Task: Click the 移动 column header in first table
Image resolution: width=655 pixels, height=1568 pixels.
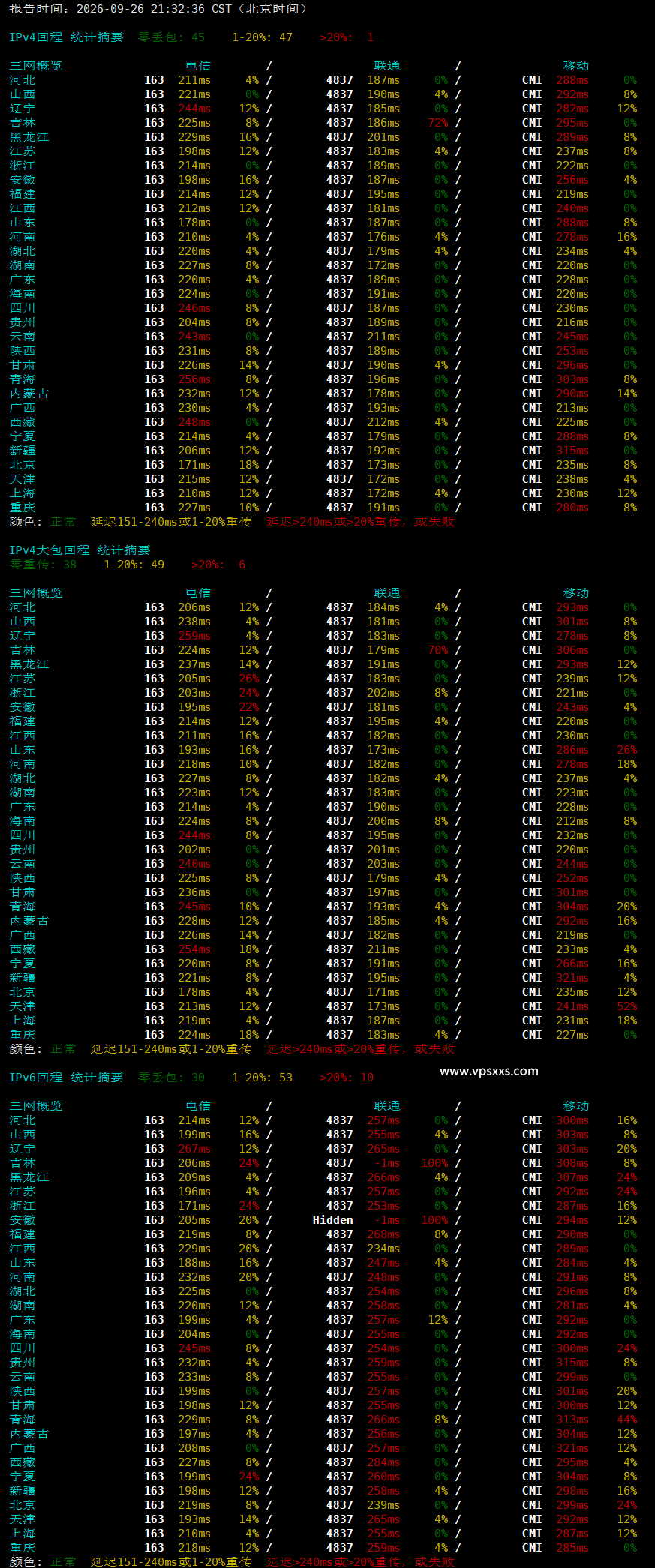Action: [x=576, y=66]
